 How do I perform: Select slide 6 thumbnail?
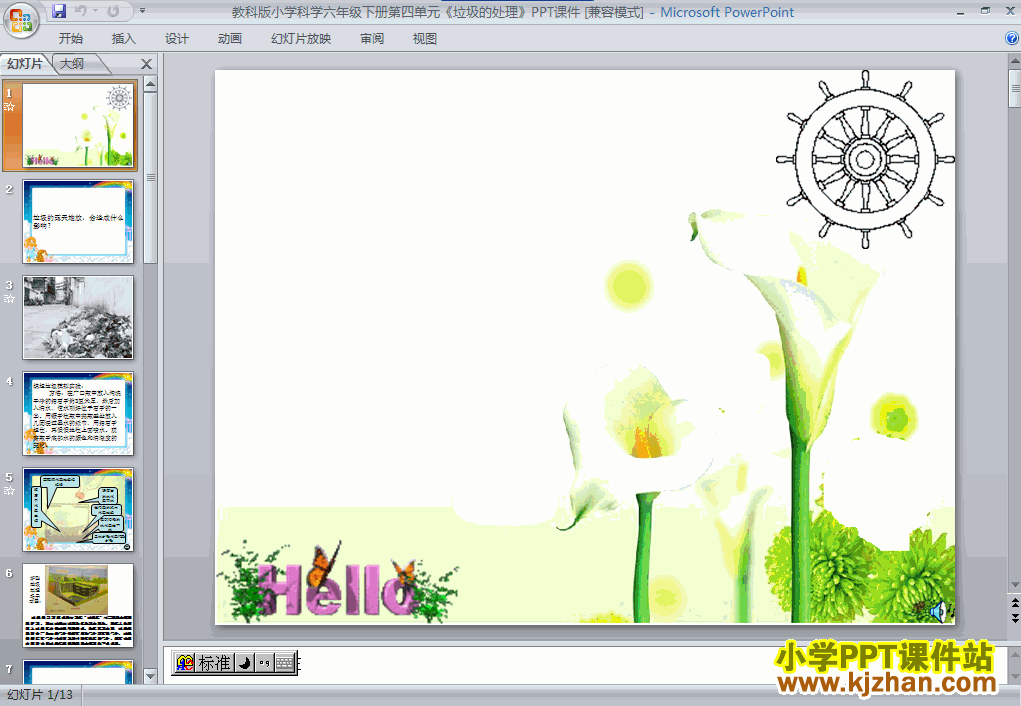point(78,606)
